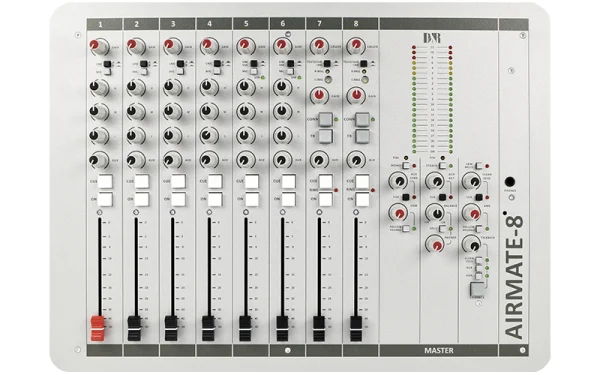The image size is (600, 375).
Task: Click the AUX knob on channel 7
Action: point(319,160)
